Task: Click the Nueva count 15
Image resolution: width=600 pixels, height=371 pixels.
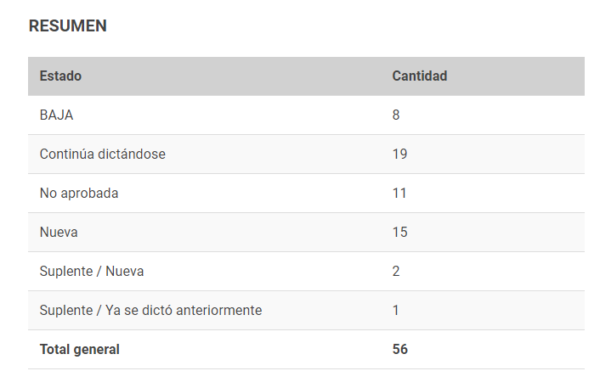Action: coord(399,232)
